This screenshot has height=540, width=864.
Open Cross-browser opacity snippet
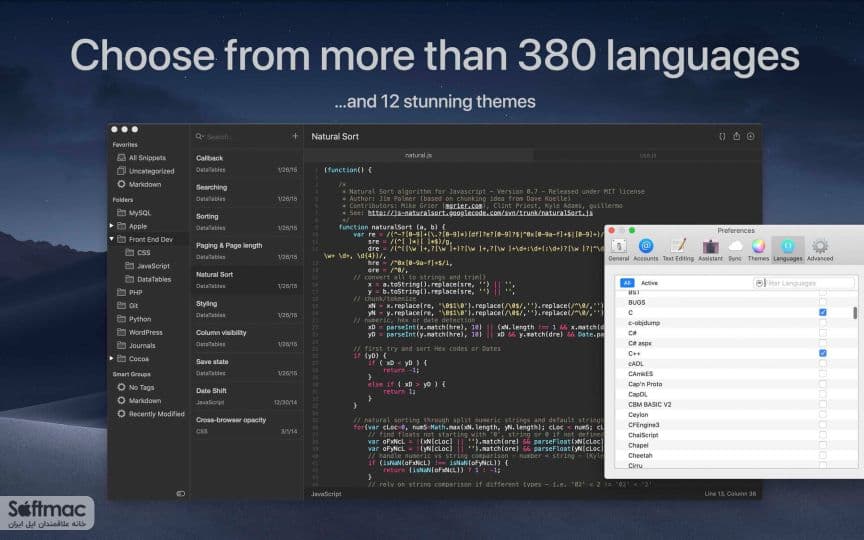click(246, 425)
